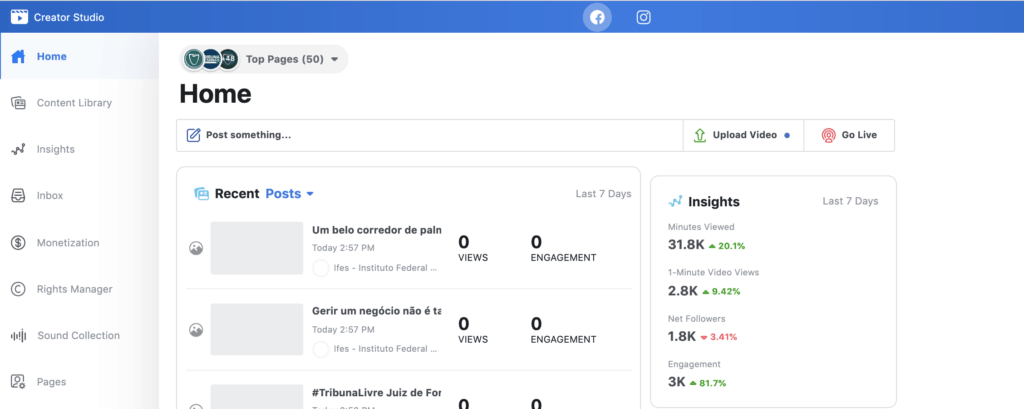Click the Insights panel graph icon

coord(675,201)
